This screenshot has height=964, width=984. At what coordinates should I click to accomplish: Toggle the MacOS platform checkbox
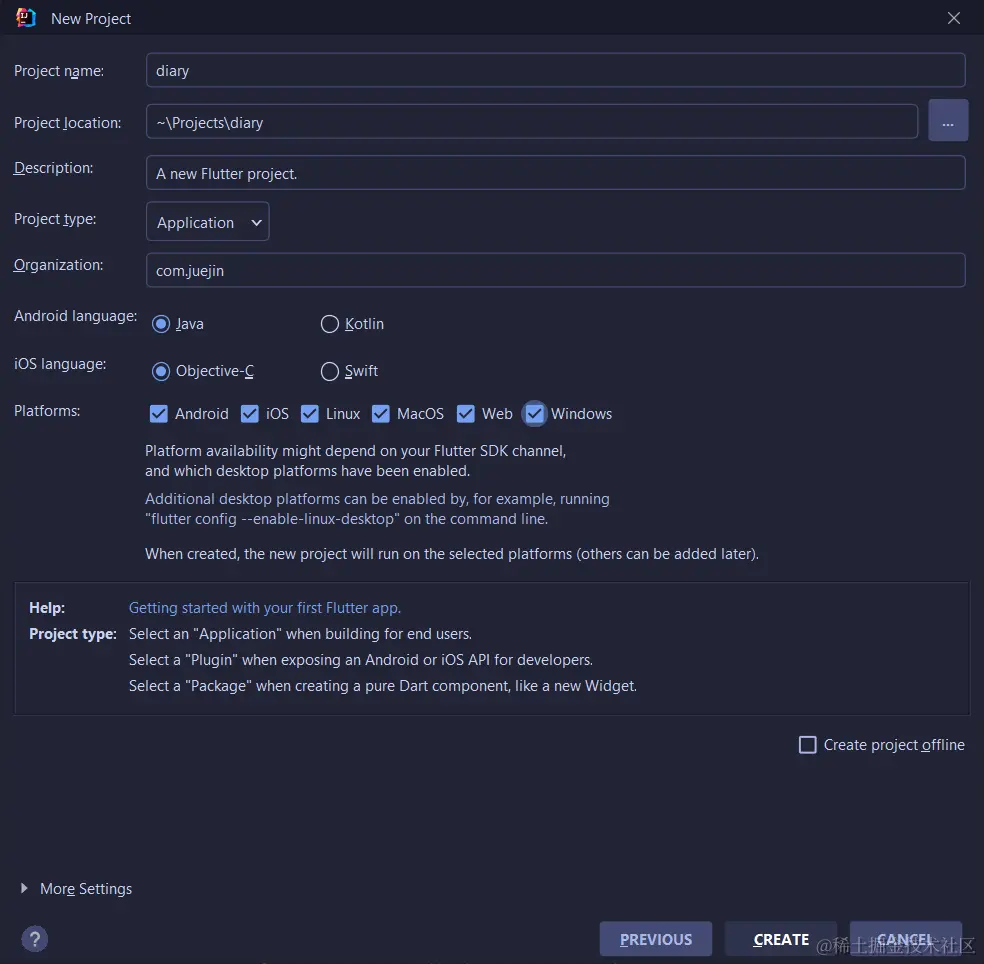pos(381,414)
